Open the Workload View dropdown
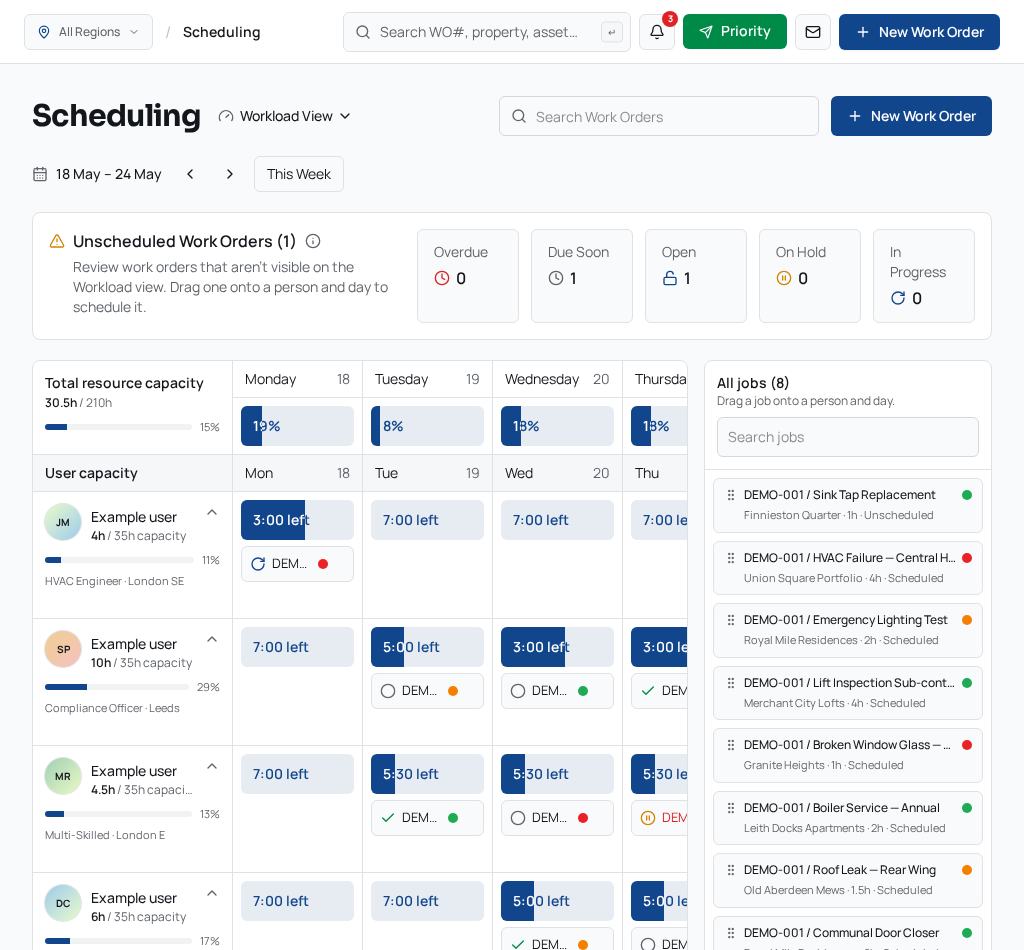 pos(285,116)
